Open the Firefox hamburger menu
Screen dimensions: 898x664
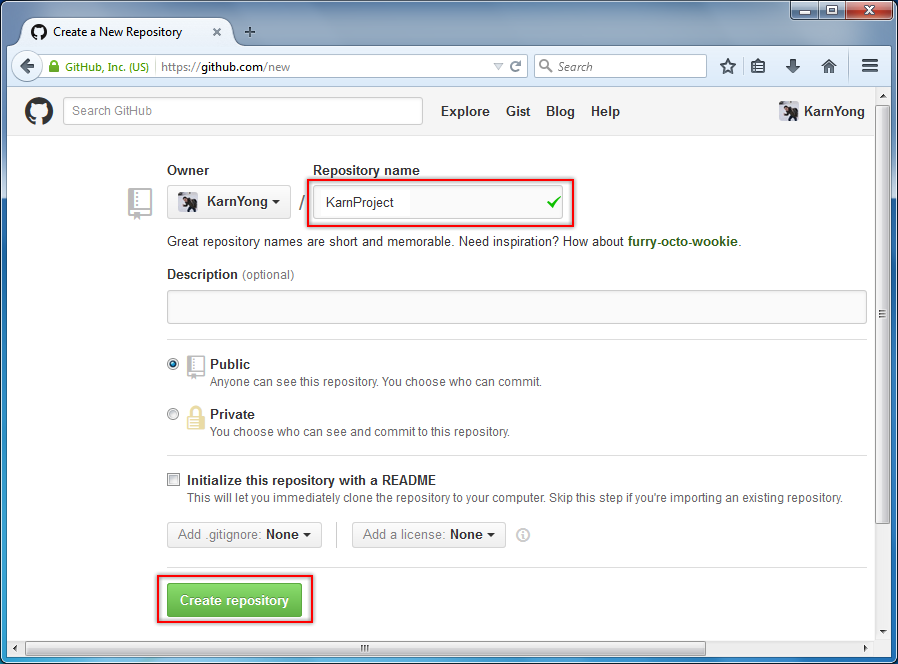[869, 67]
